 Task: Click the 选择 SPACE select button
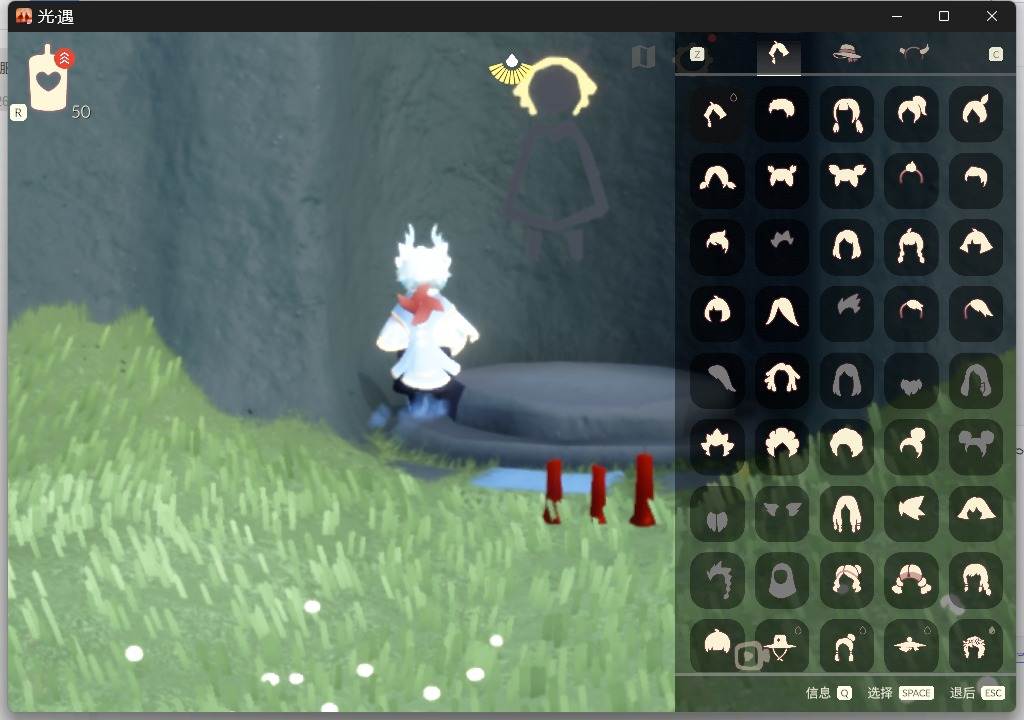click(x=900, y=693)
